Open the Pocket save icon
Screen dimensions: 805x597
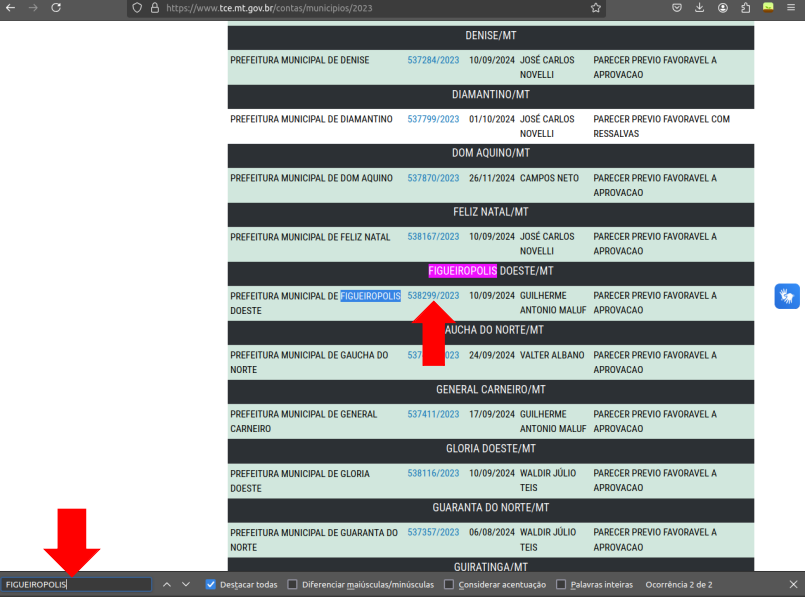click(677, 8)
